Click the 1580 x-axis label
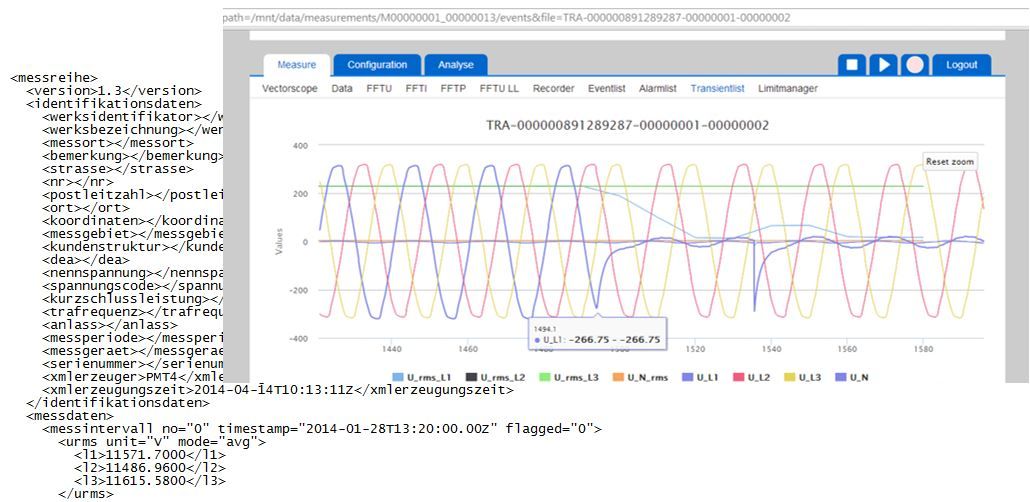This screenshot has width=1030, height=502. pos(924,350)
